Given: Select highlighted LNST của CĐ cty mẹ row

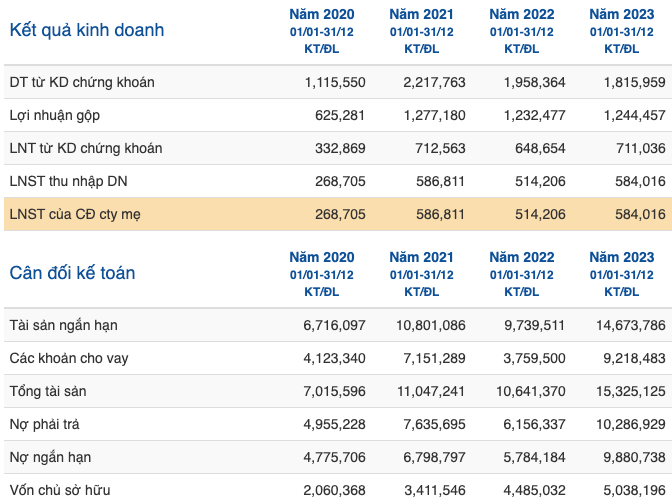Looking at the screenshot, I should tap(338, 214).
